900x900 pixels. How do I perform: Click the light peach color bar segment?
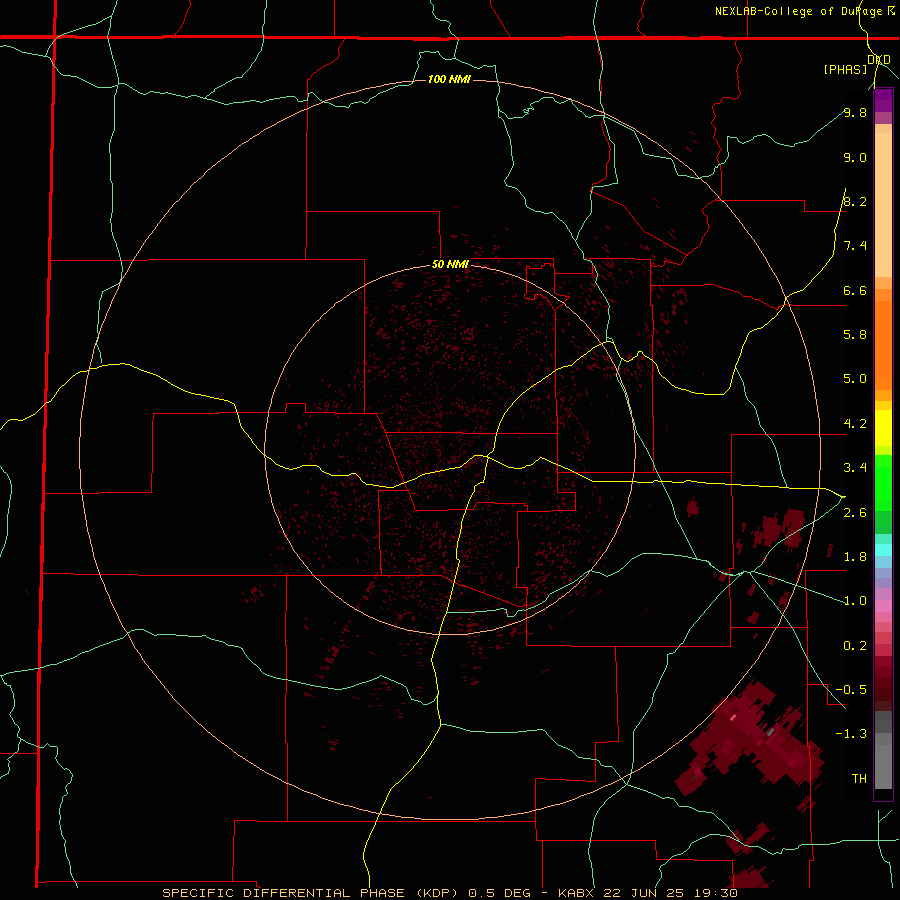click(883, 205)
